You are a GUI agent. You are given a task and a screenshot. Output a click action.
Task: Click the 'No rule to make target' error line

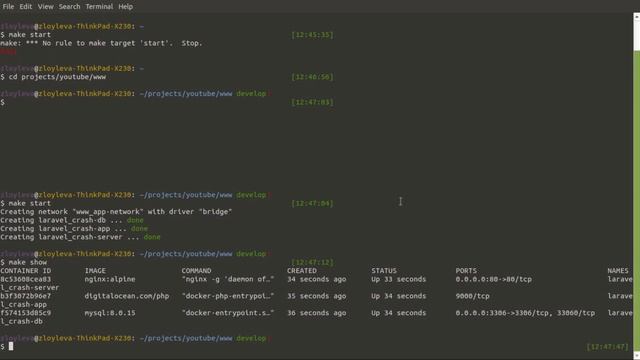coord(101,43)
